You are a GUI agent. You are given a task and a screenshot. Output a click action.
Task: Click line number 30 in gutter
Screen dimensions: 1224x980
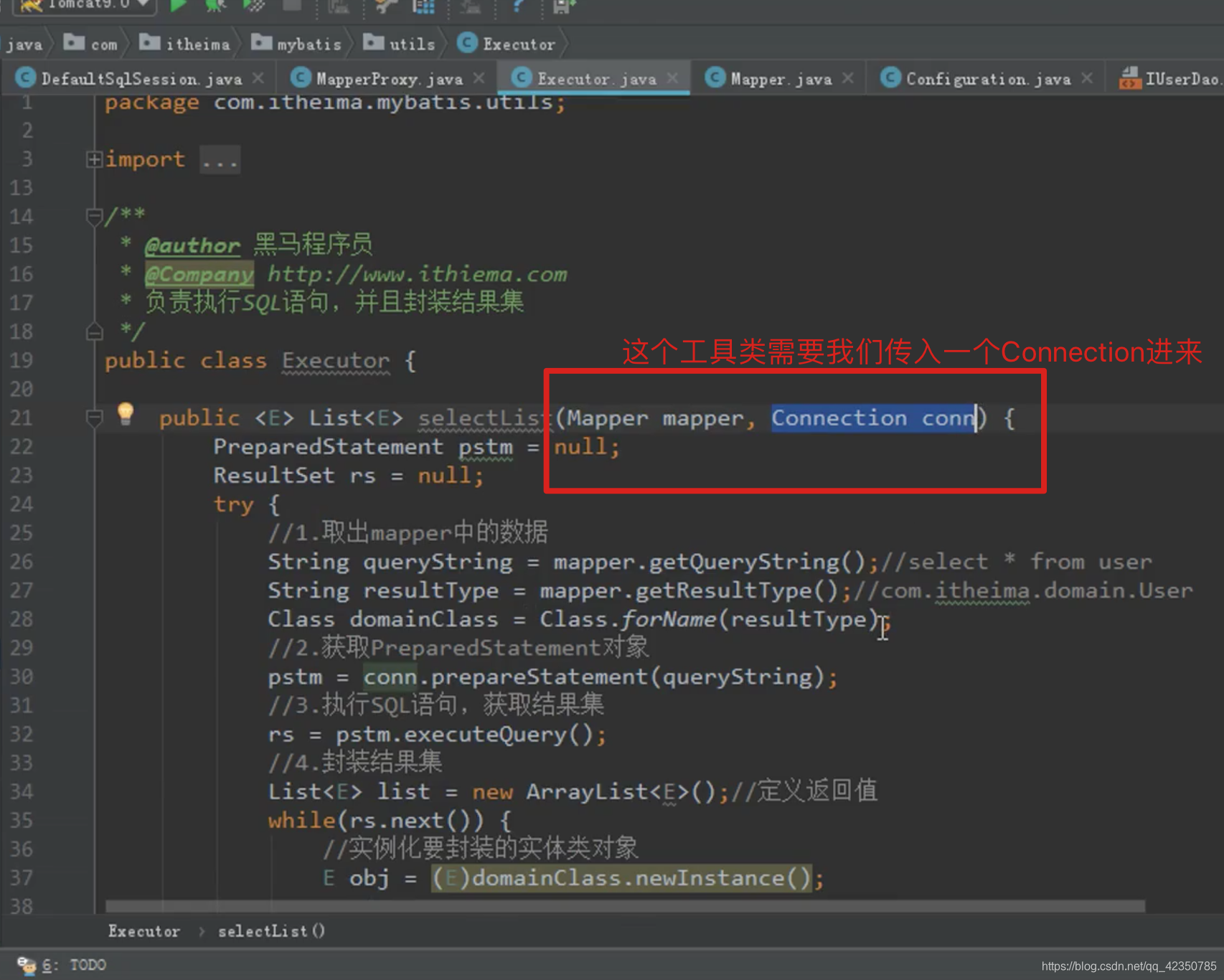coord(22,677)
